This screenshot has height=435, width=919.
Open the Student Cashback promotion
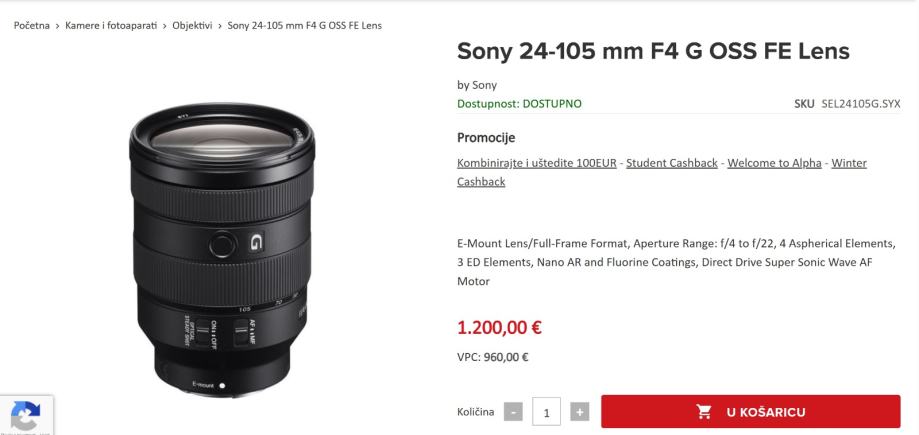(672, 163)
